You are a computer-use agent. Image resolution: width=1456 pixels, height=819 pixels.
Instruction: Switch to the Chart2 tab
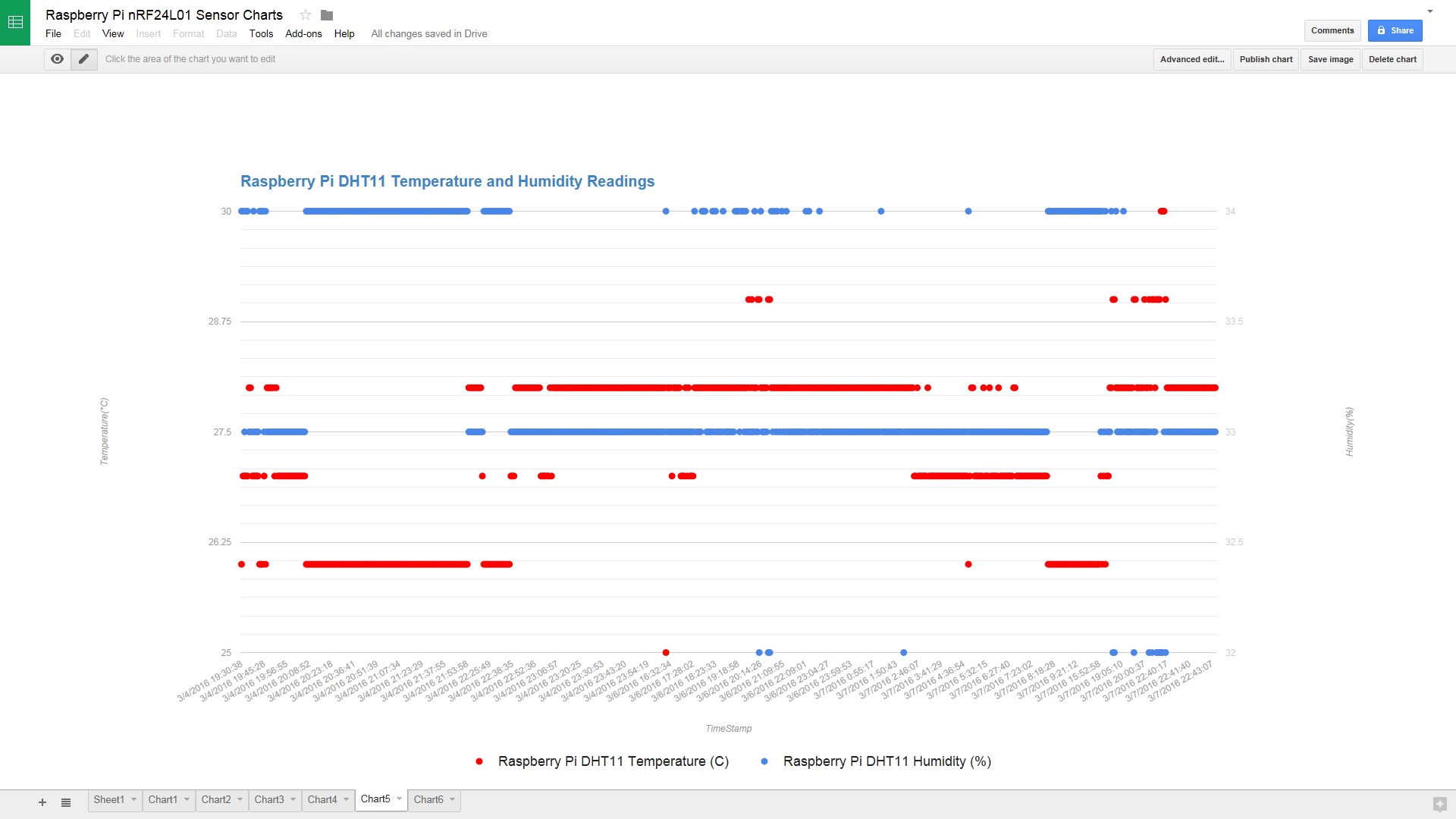pyautogui.click(x=216, y=800)
